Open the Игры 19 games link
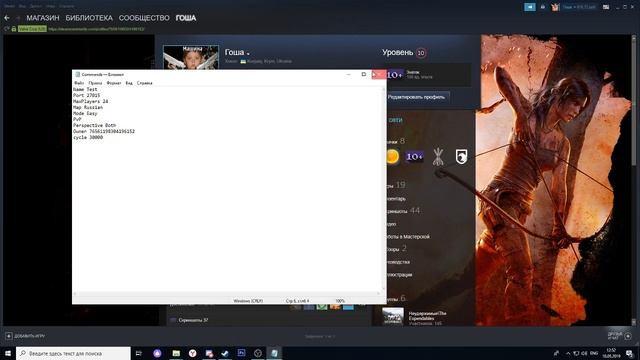The height and width of the screenshot is (360, 640). 396,185
